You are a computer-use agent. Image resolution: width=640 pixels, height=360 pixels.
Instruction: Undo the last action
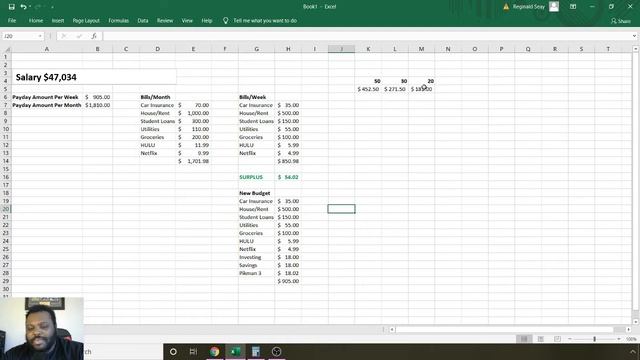(x=23, y=7)
